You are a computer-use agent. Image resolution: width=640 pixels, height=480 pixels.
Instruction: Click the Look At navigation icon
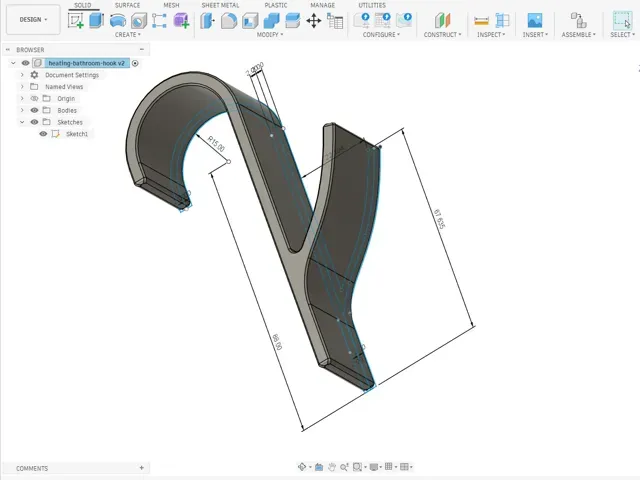319,467
